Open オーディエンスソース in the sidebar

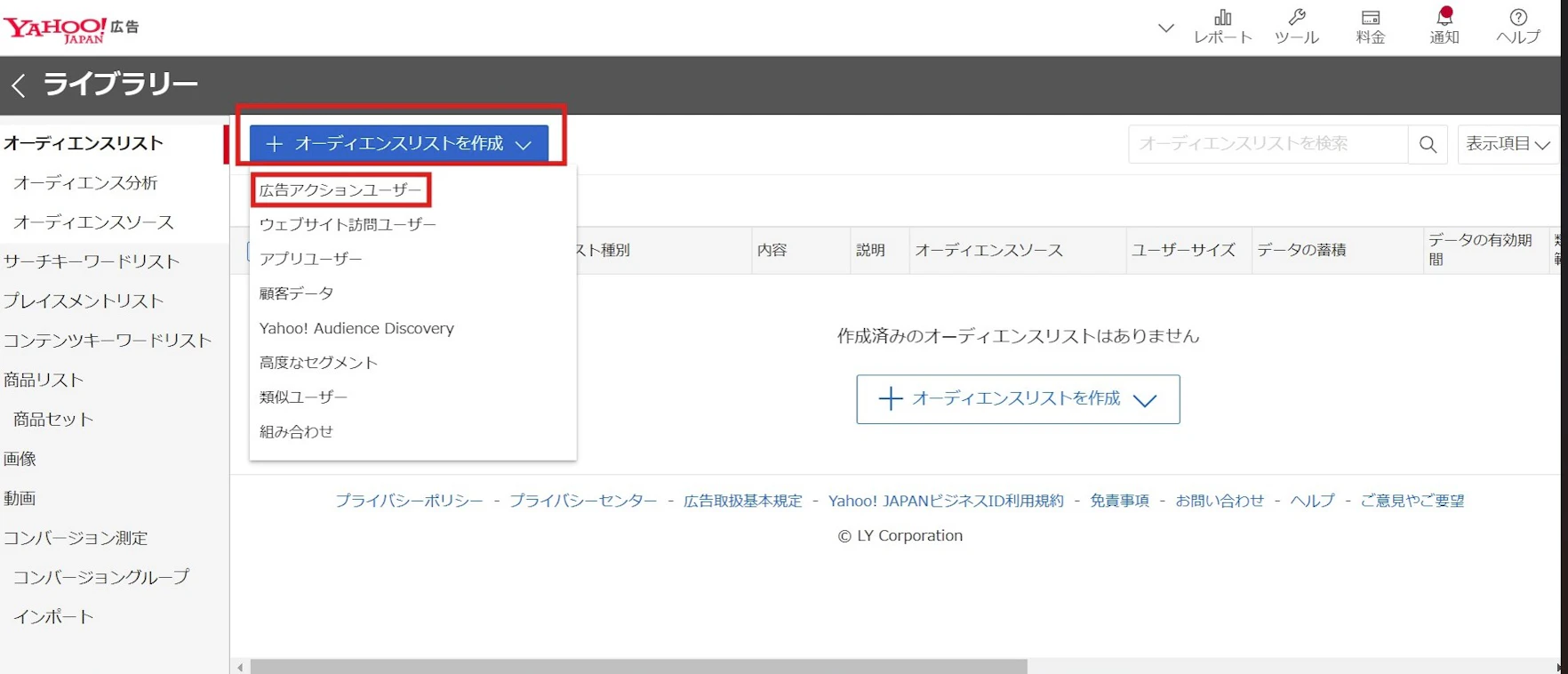coord(93,222)
